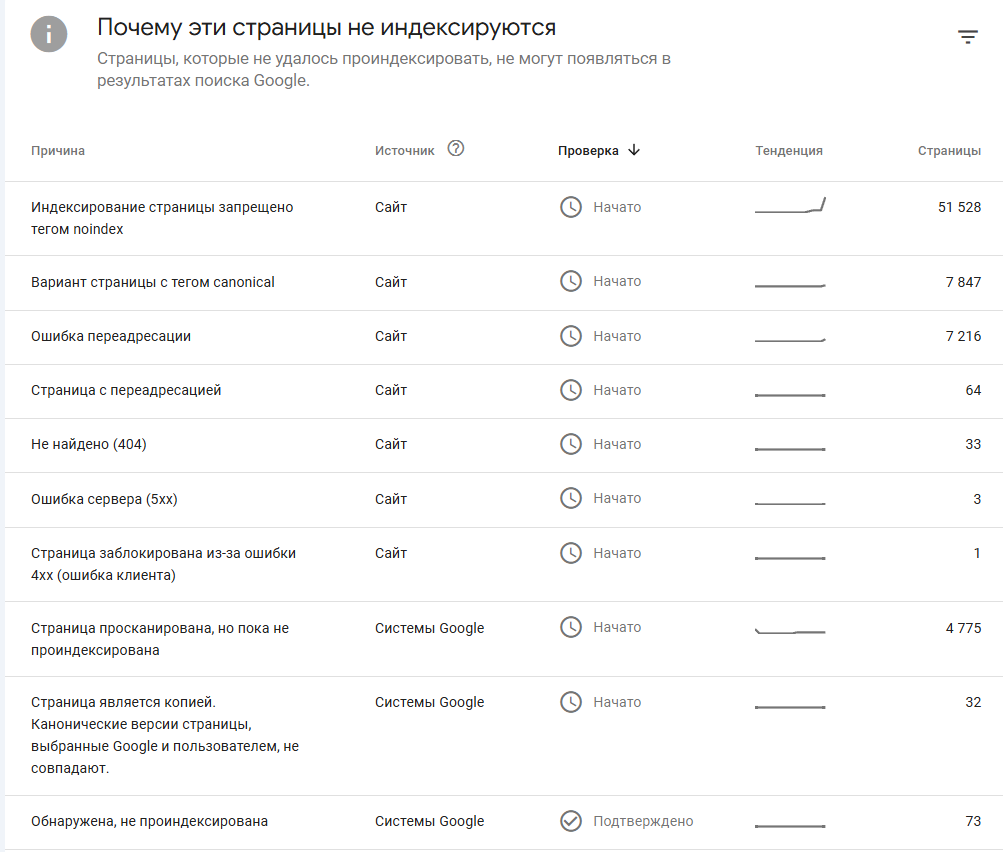Sort by the Проверка column header
Viewport: 1003px width, 852px height.
point(588,151)
